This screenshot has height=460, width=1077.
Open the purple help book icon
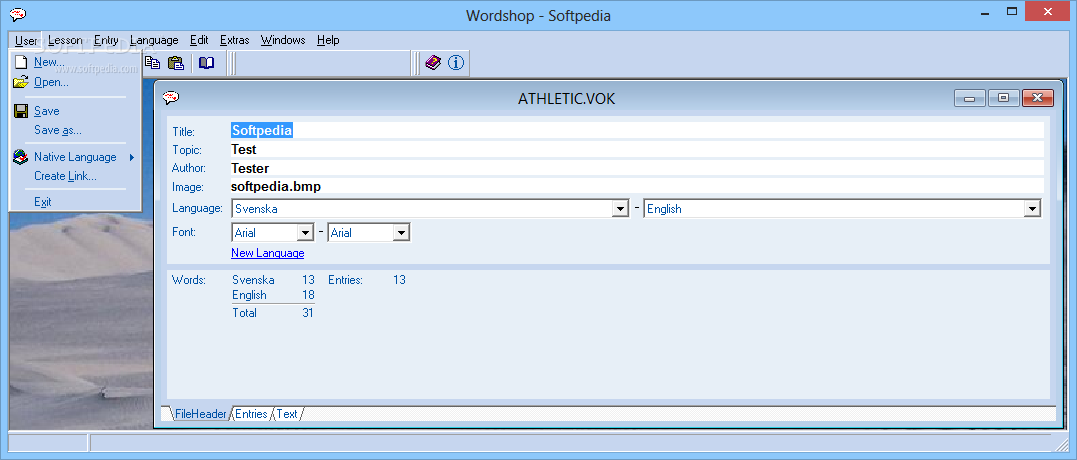pos(433,63)
